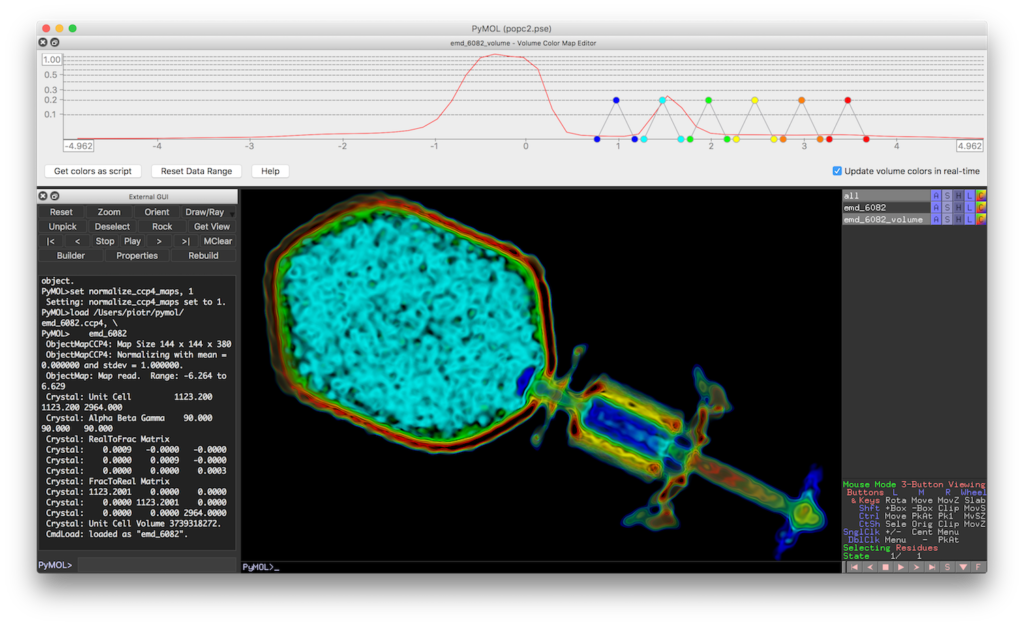The image size is (1024, 626).
Task: Toggle visibility of the emd_6082_volume object
Action: 884,219
